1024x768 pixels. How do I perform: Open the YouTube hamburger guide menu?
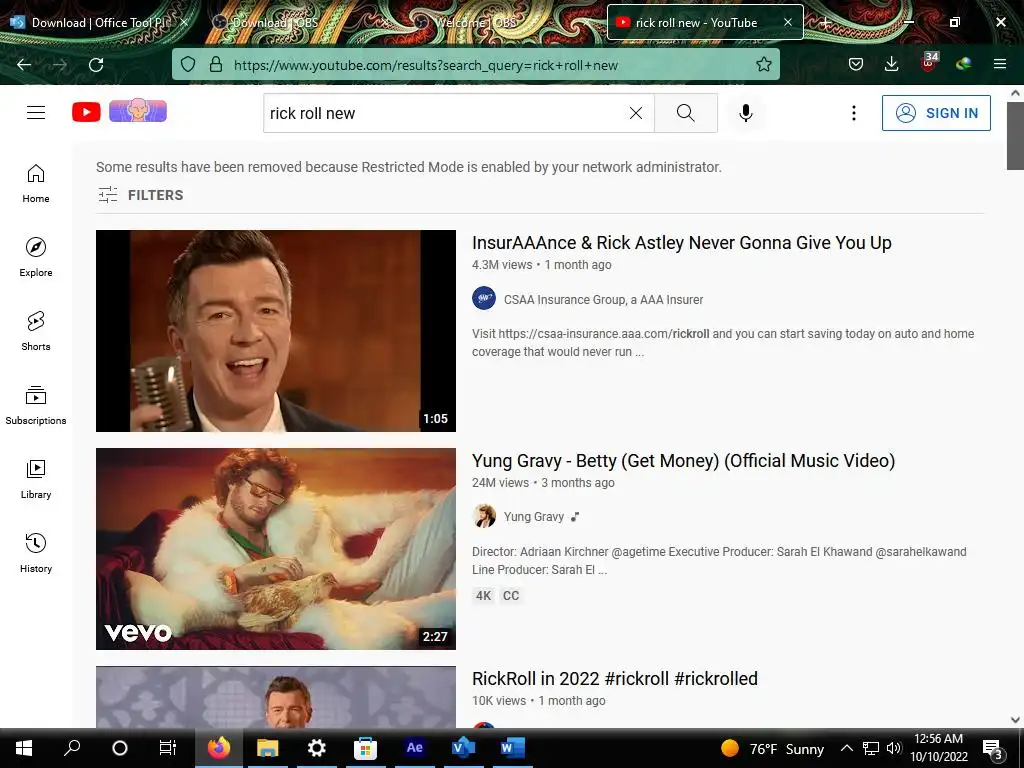pos(36,112)
